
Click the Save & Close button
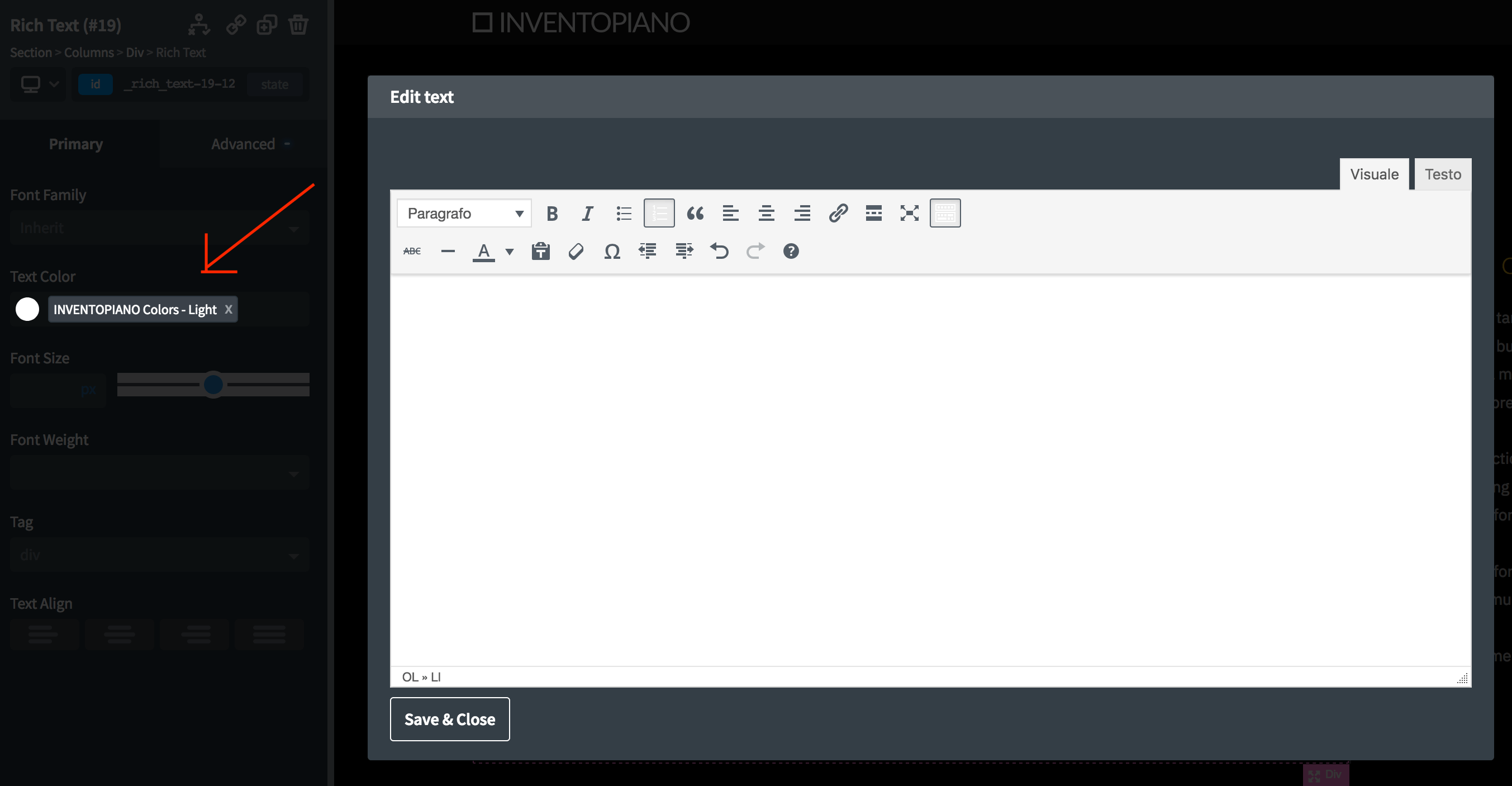(x=450, y=719)
